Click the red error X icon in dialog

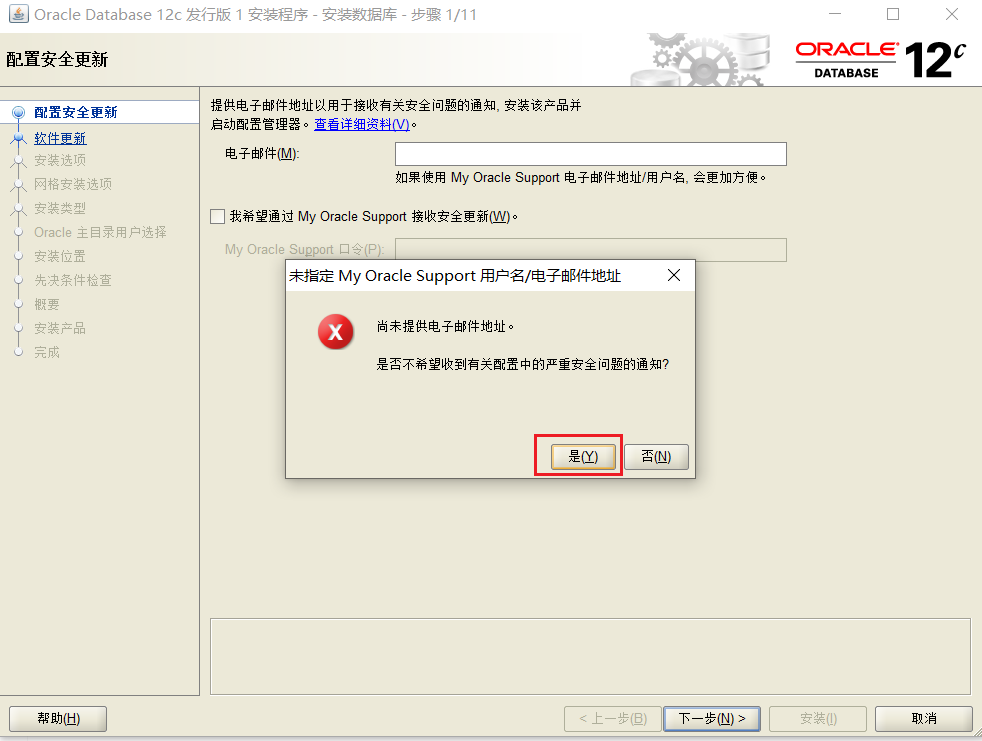click(x=336, y=332)
